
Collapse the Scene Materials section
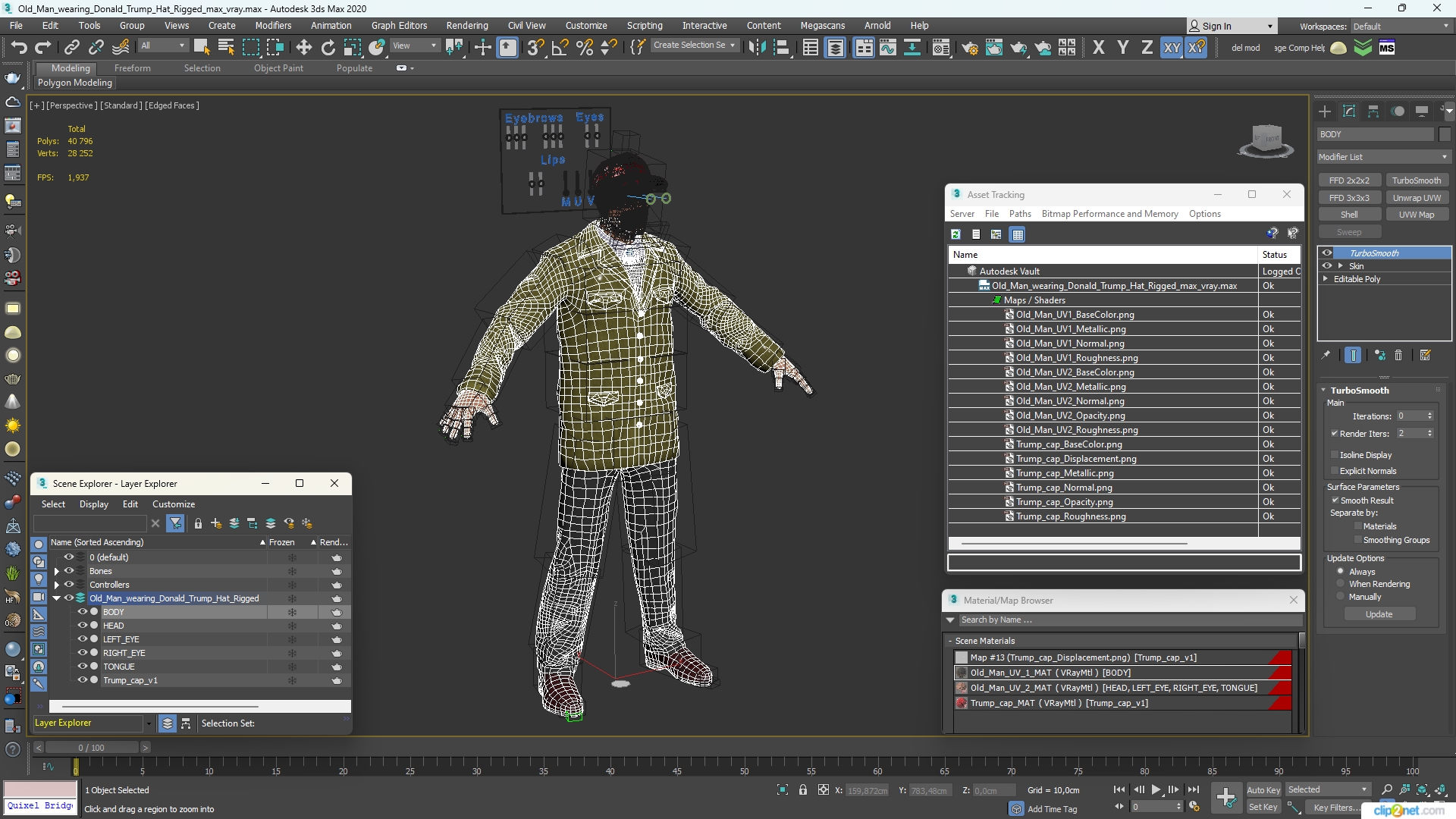click(949, 641)
